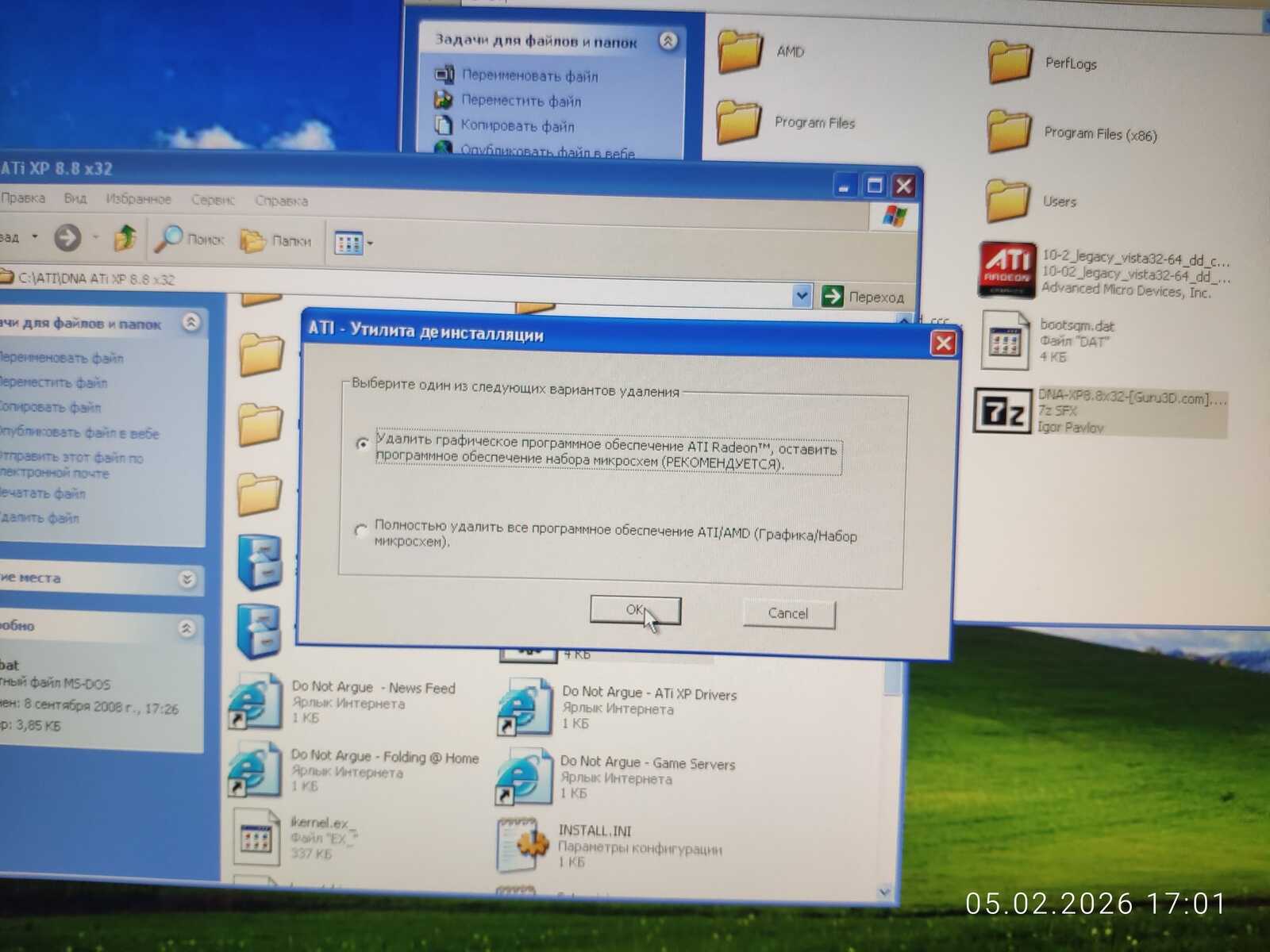
Task: Open the Сервис menu
Action: click(214, 200)
